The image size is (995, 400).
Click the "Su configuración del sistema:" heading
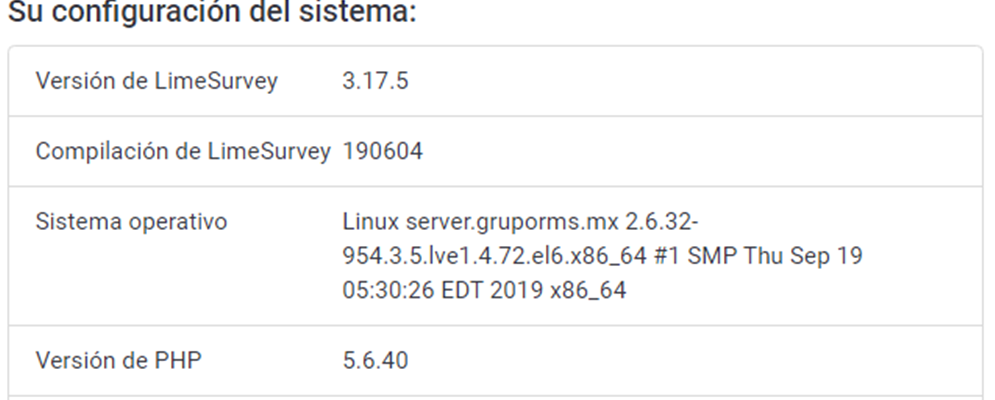click(210, 13)
